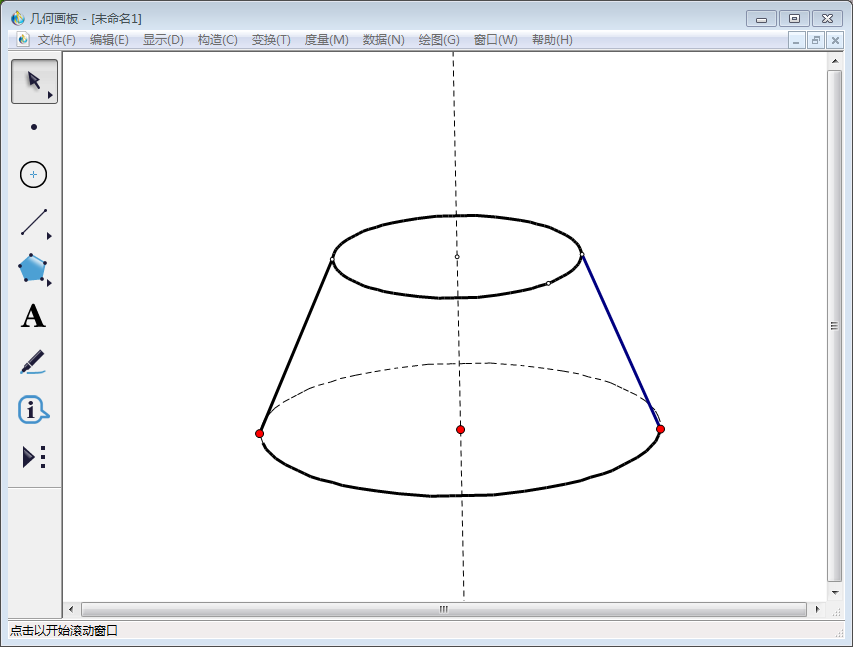Open the 帮助(H) menu
This screenshot has height=647, width=853.
click(x=552, y=40)
